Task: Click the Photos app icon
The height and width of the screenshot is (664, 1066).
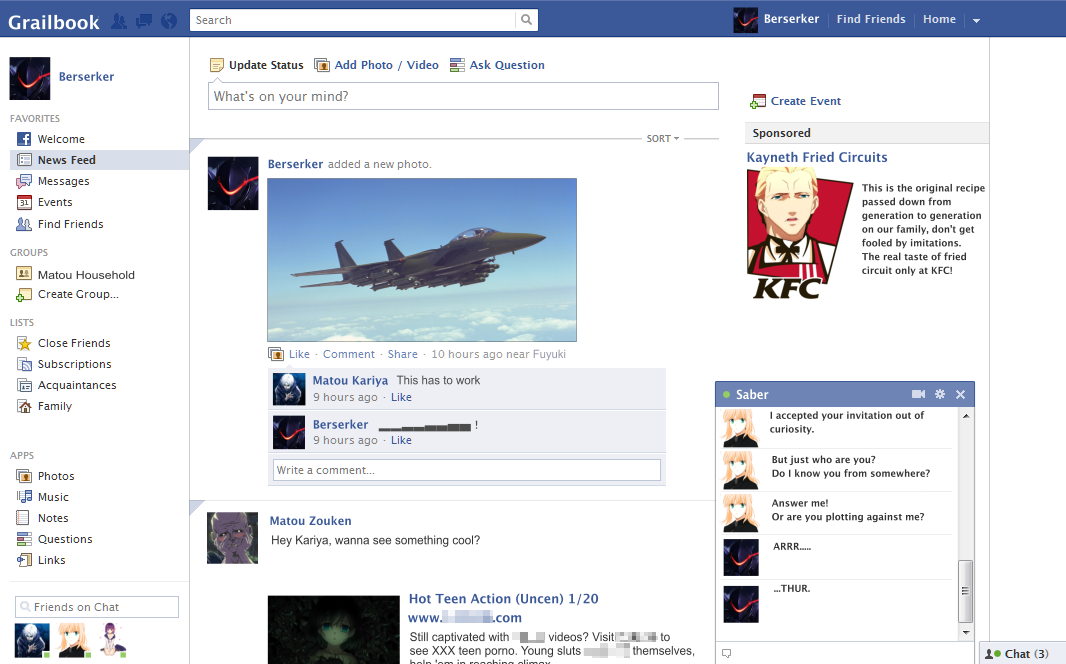Action: pyautogui.click(x=24, y=476)
